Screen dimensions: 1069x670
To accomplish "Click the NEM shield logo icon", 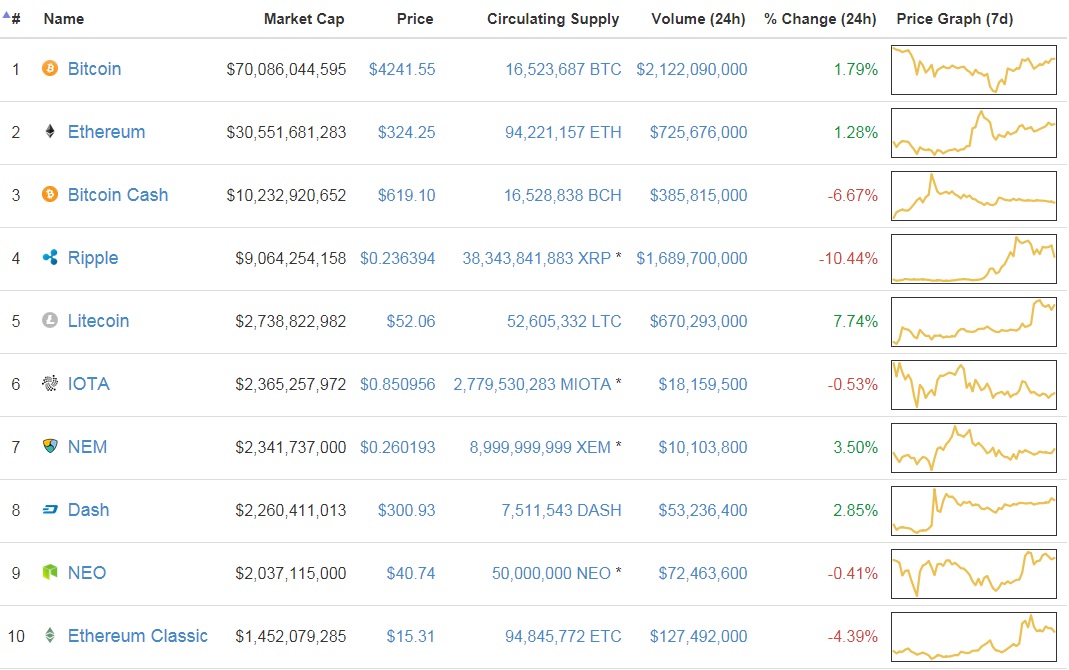I will (50, 446).
